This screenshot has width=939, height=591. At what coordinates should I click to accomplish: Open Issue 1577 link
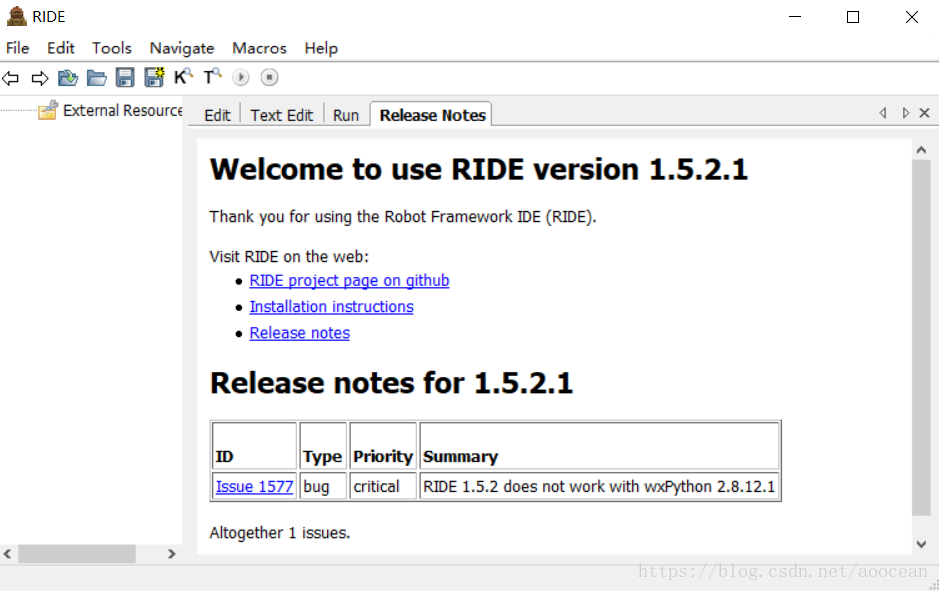coord(255,486)
